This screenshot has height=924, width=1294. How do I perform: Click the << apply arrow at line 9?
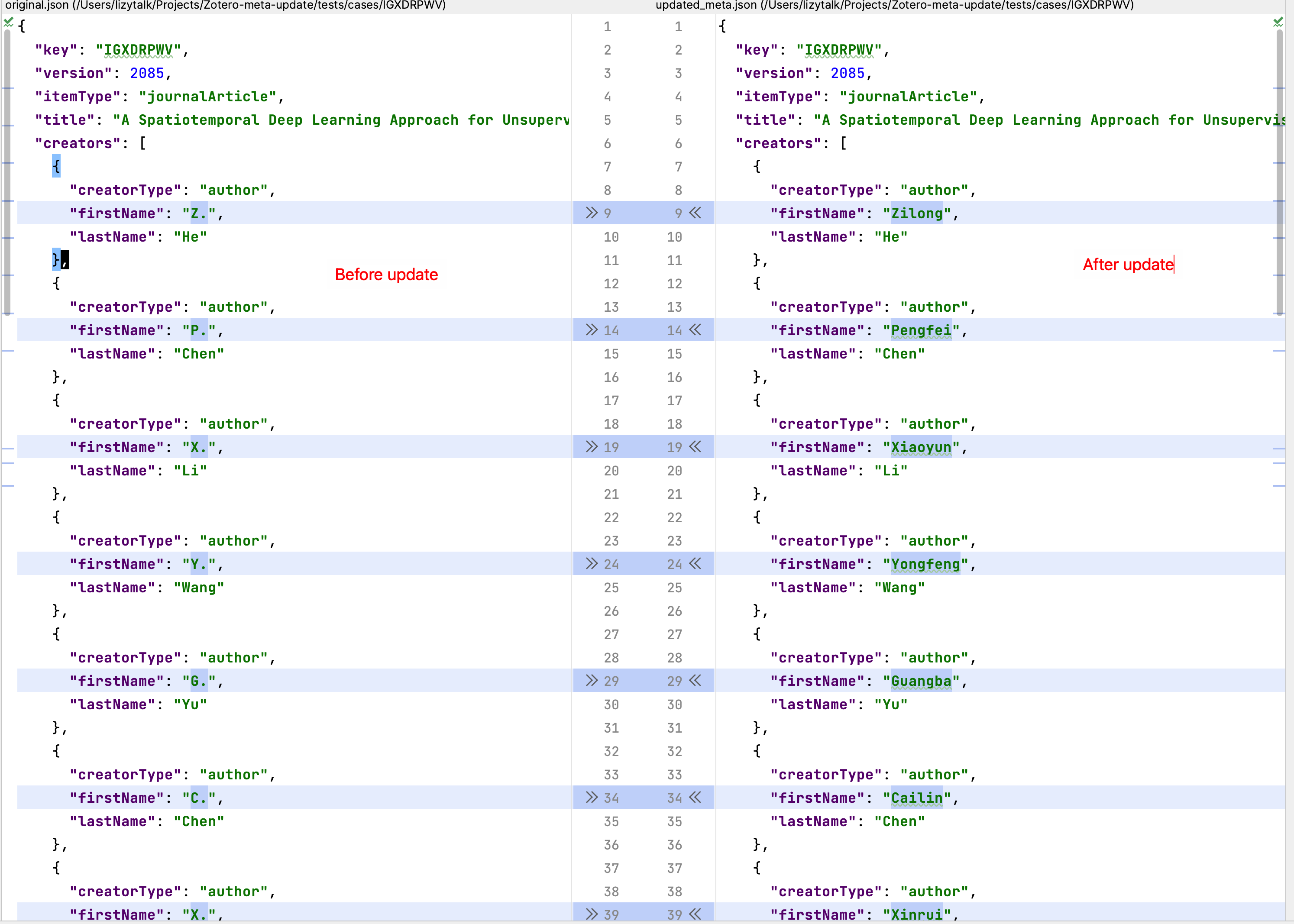(x=695, y=213)
